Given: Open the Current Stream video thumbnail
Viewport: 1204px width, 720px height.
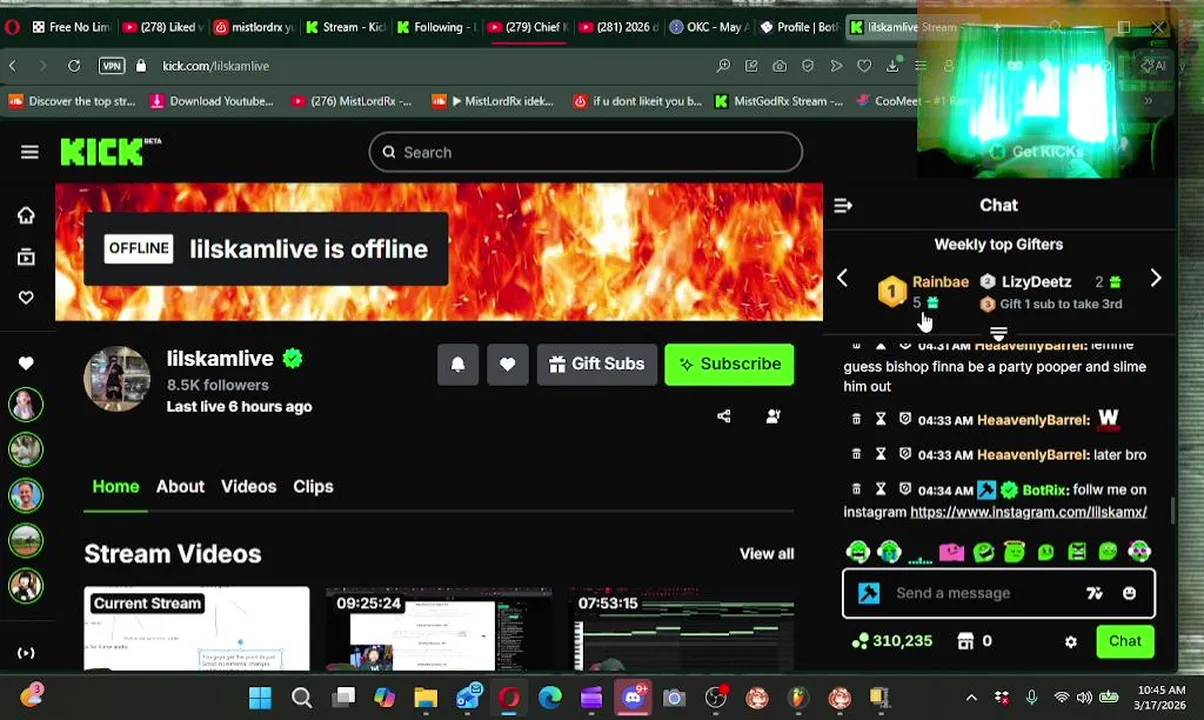Looking at the screenshot, I should point(197,629).
